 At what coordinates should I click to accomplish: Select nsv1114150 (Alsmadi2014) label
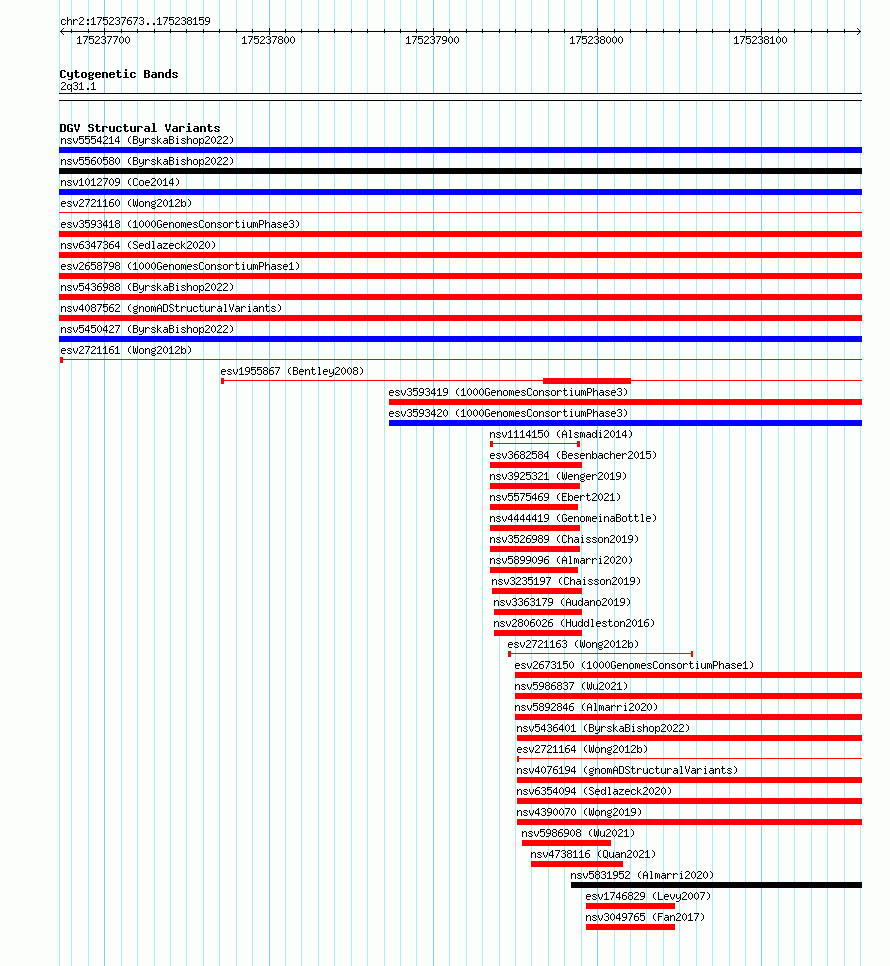(561, 434)
